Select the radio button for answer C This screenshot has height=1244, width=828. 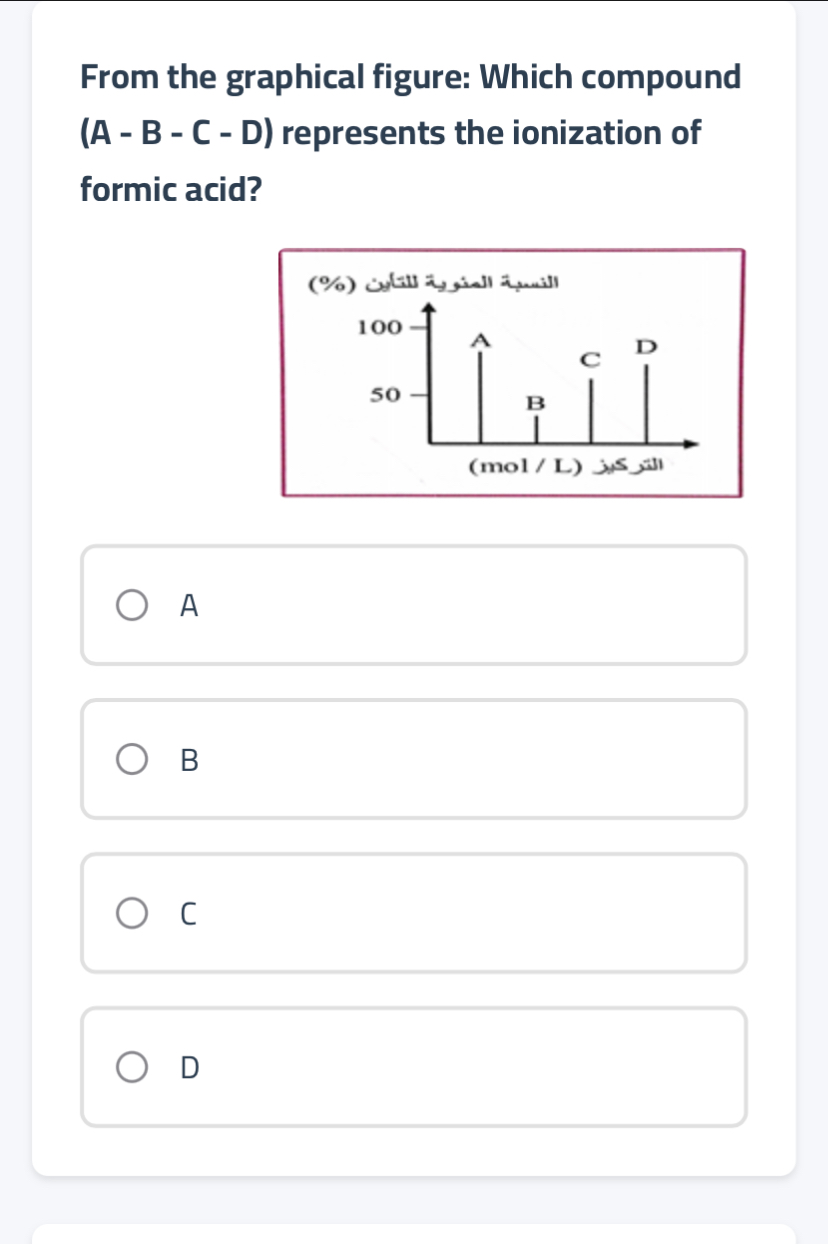130,912
